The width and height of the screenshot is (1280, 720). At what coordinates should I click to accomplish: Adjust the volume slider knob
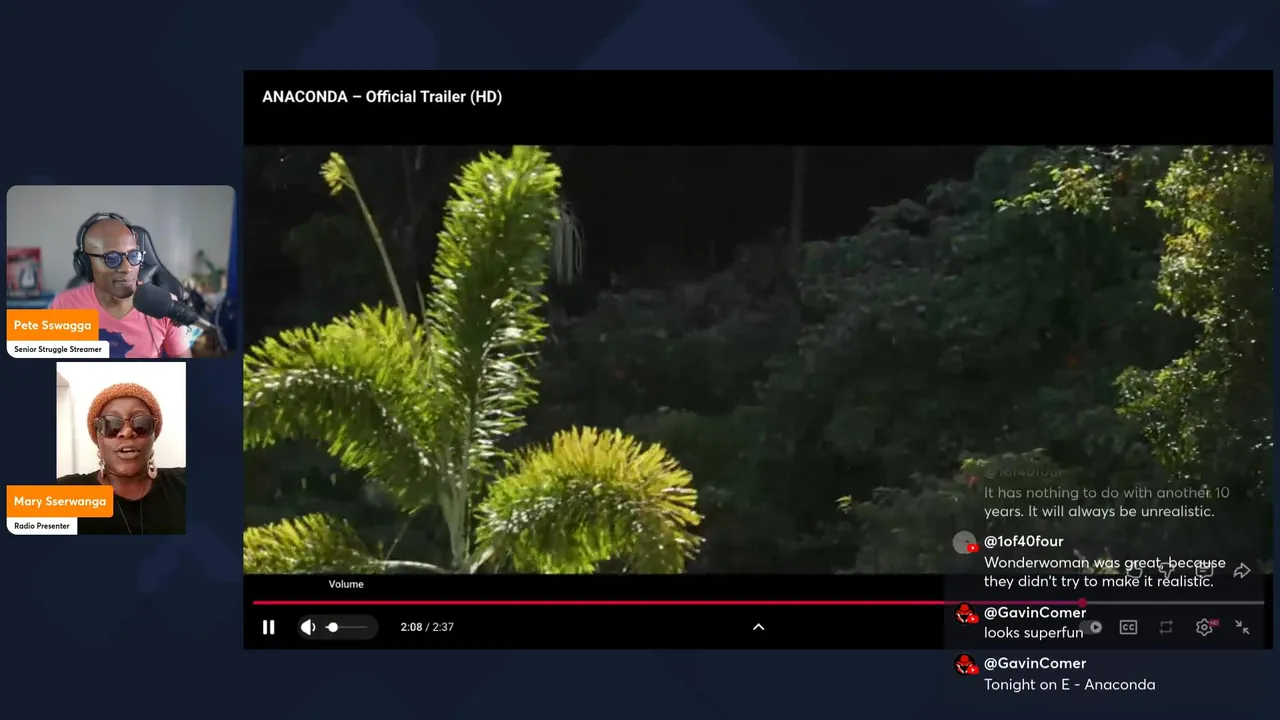pyautogui.click(x=333, y=627)
